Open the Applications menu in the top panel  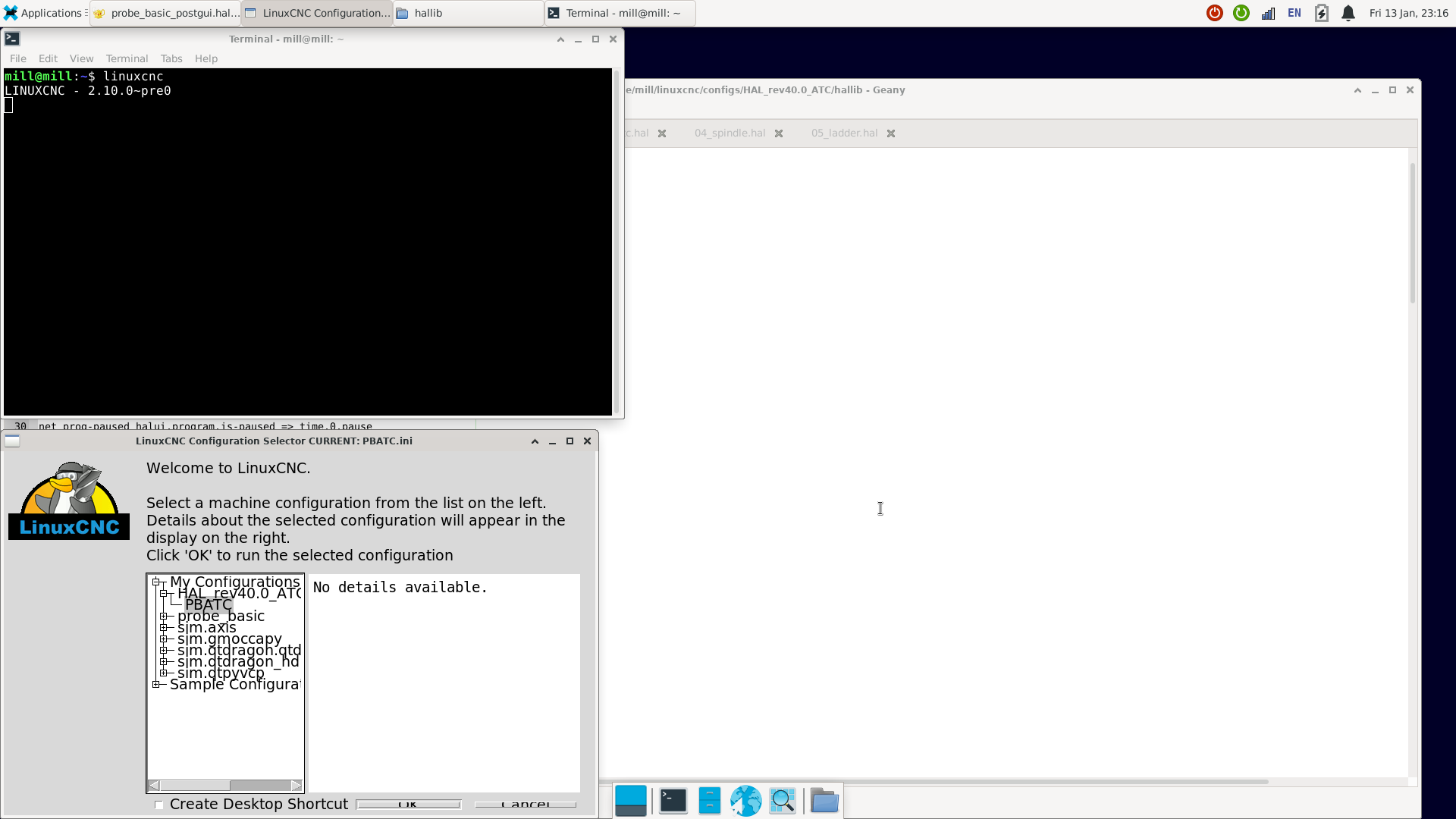(43, 13)
